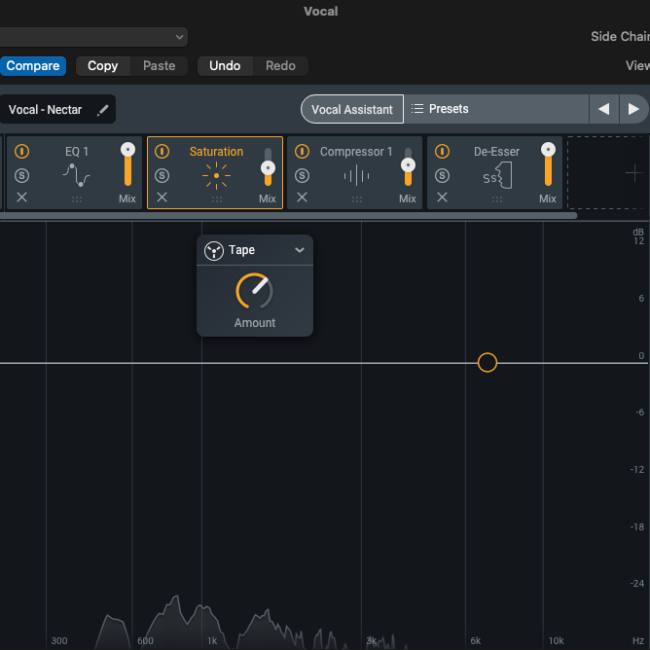Go to the previous preset arrow
Image resolution: width=650 pixels, height=650 pixels.
(603, 109)
